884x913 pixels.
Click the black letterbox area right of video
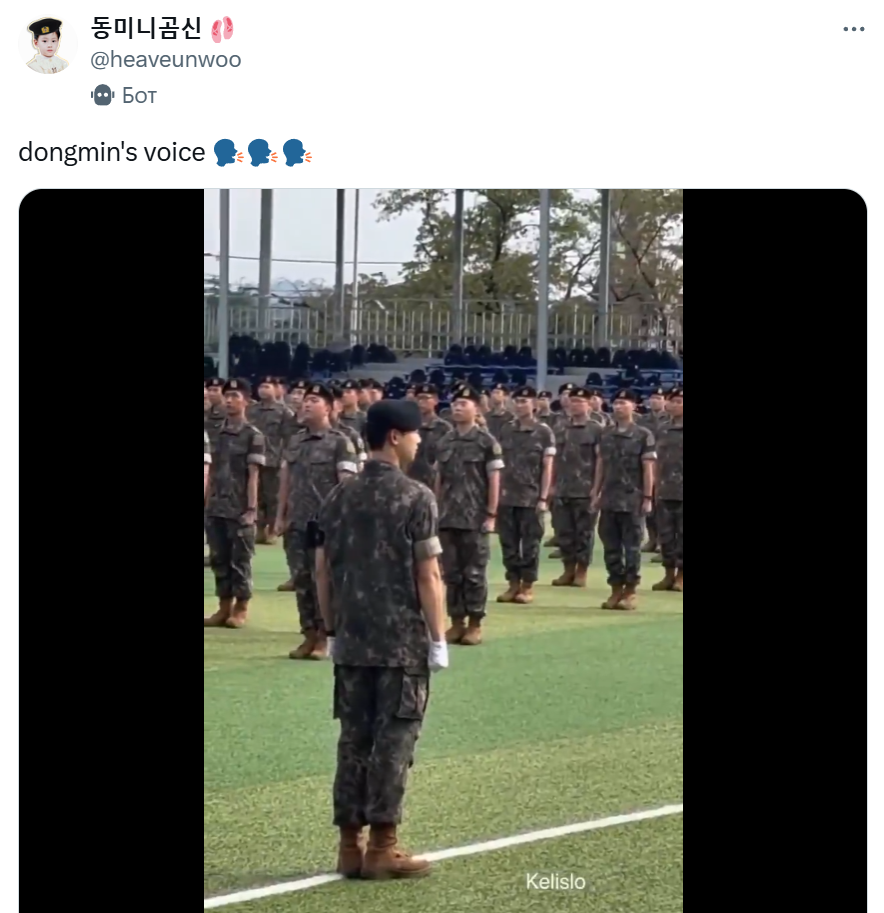[x=775, y=550]
